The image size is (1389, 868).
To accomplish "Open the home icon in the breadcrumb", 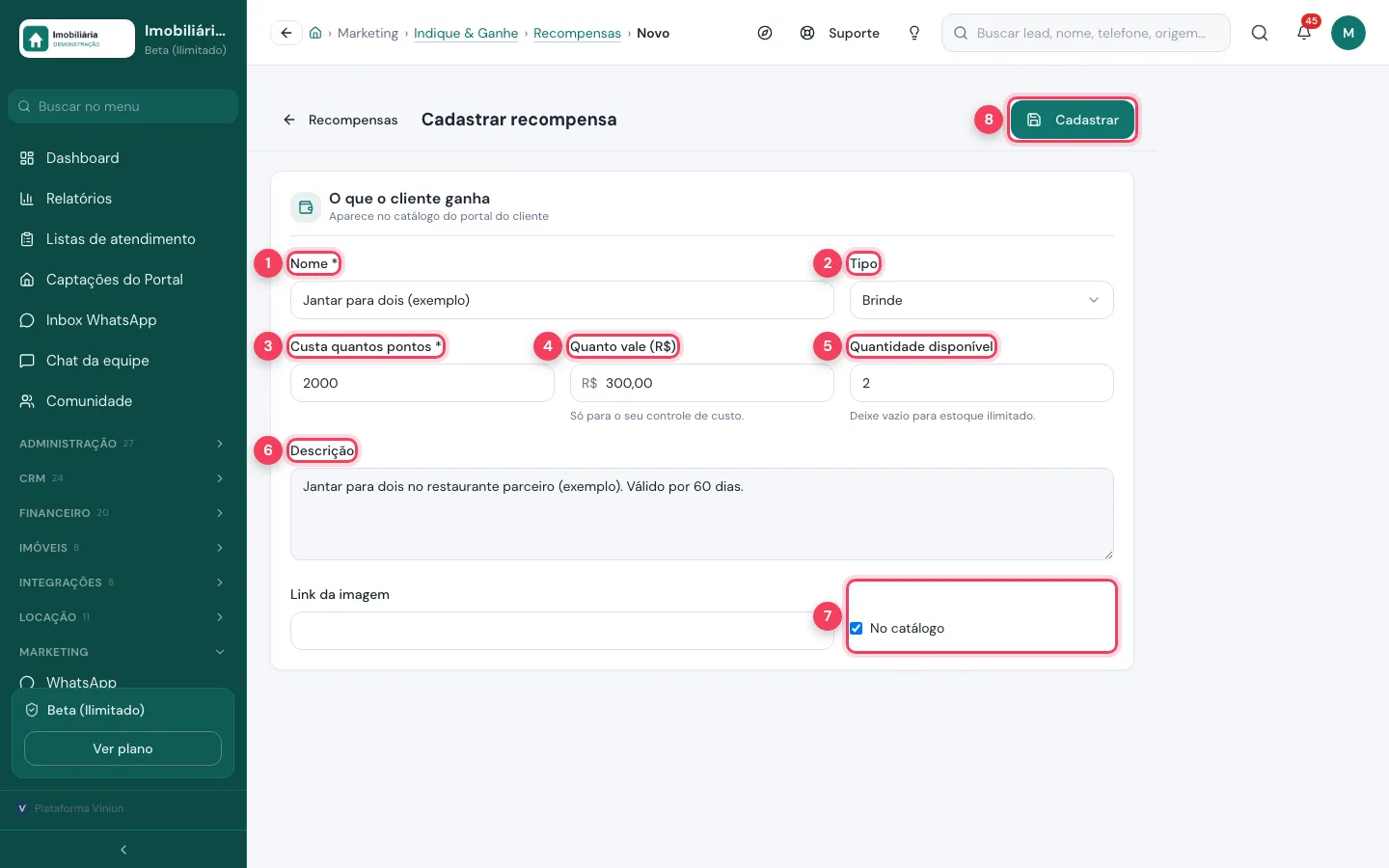I will [x=315, y=33].
